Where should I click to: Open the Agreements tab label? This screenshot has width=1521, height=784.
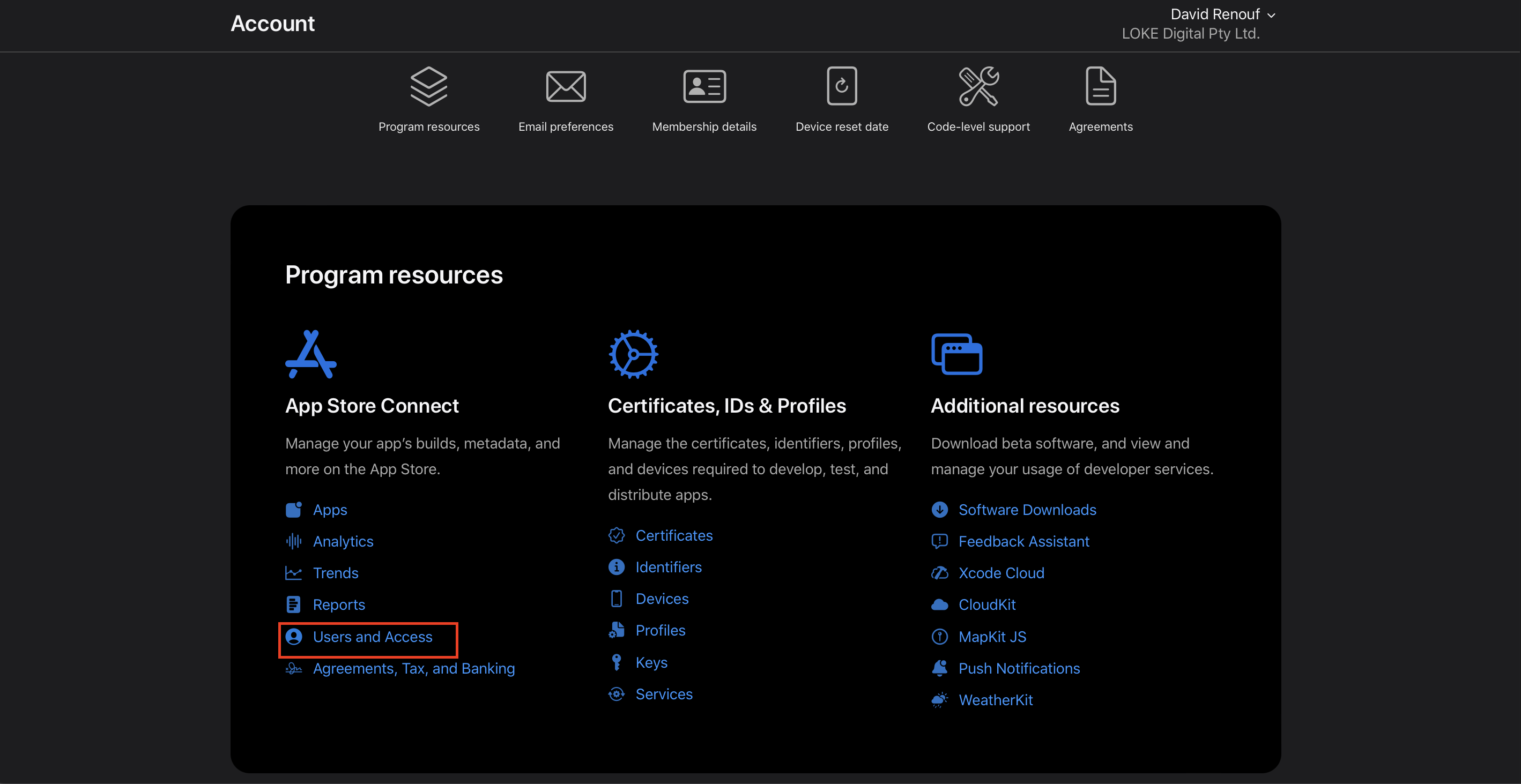point(1101,126)
